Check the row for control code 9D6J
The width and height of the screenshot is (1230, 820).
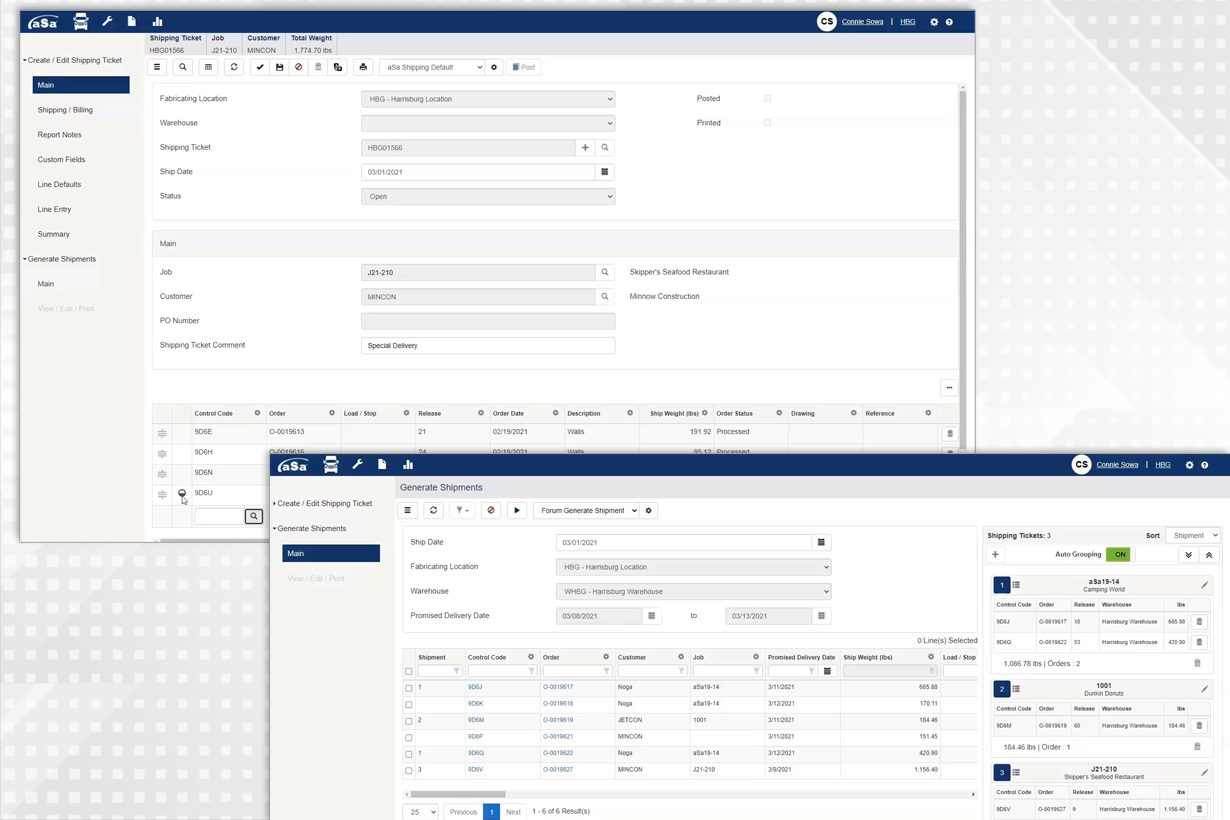point(409,688)
